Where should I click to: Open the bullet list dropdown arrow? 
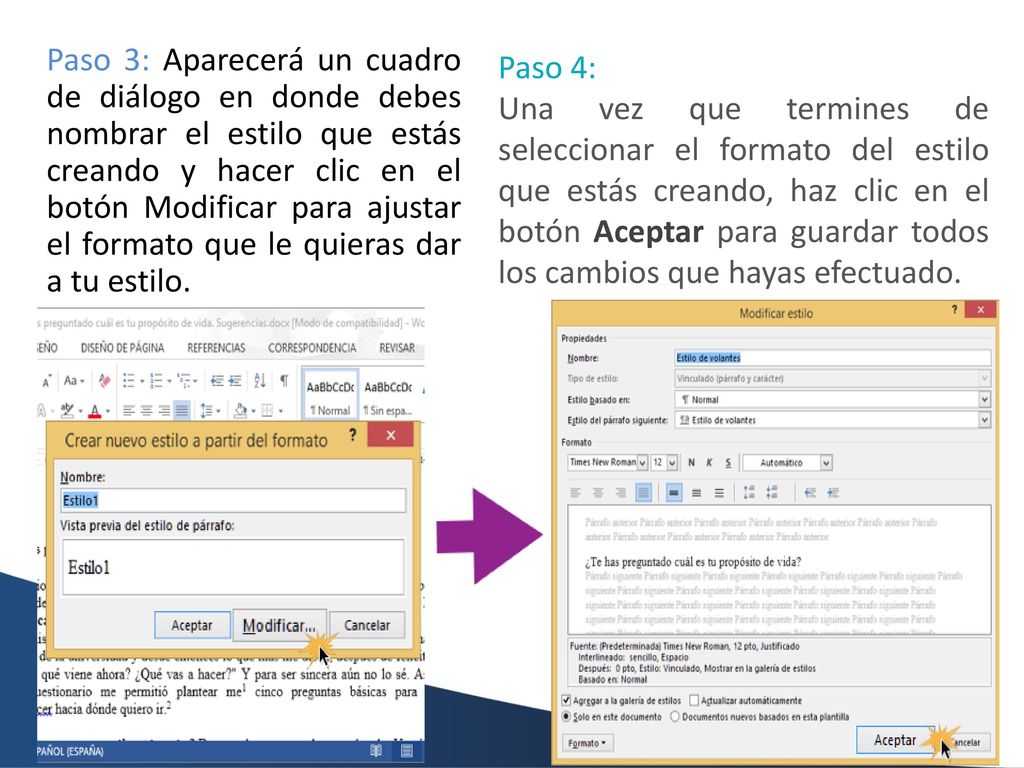point(141,381)
